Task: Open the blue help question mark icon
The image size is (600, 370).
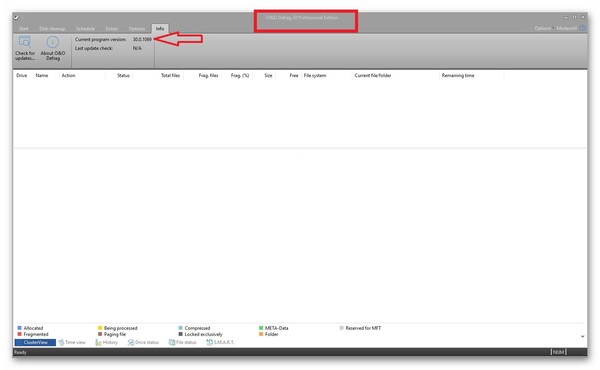Action: [x=582, y=28]
